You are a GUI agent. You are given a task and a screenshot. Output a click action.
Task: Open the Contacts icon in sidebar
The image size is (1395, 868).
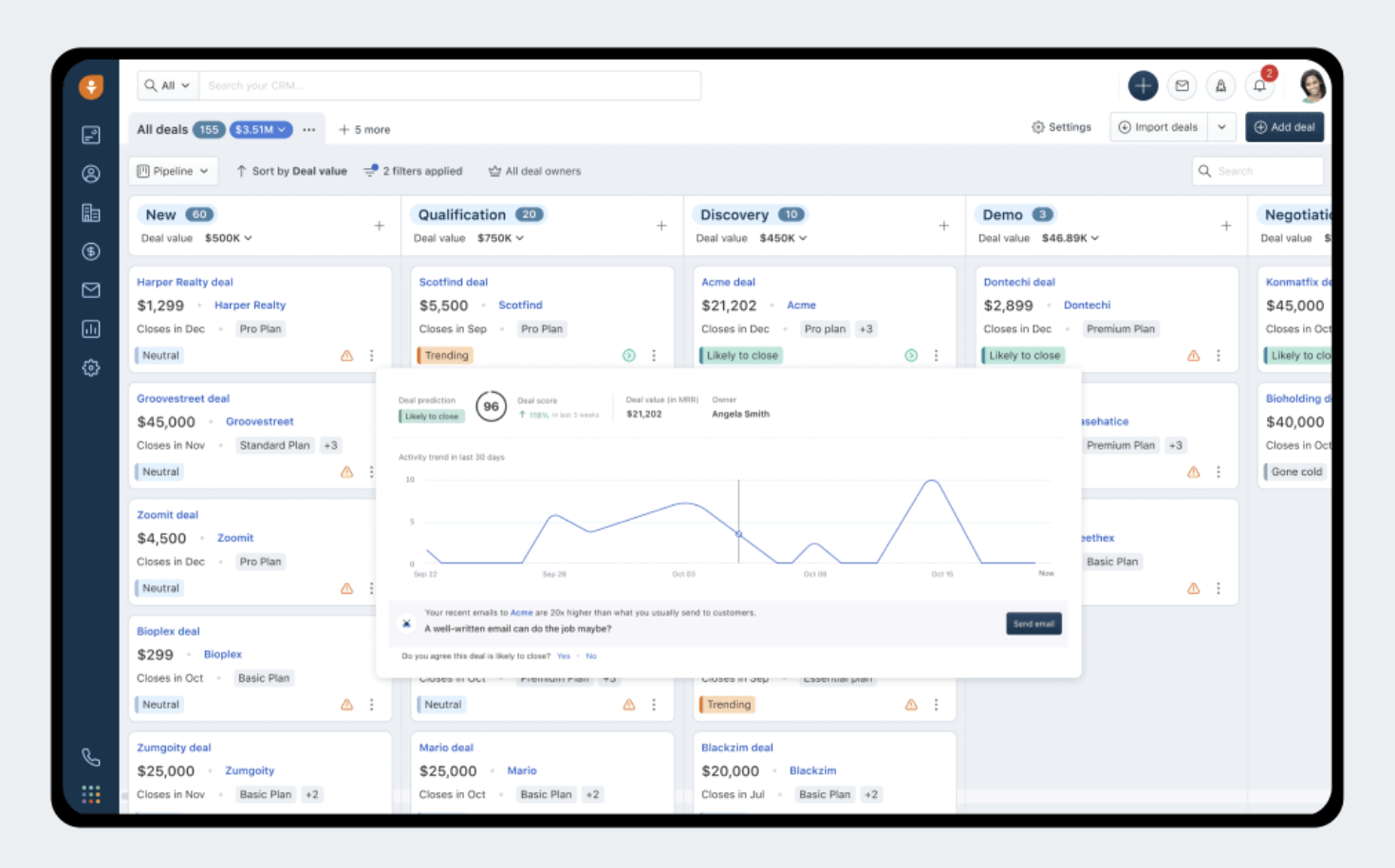point(91,174)
